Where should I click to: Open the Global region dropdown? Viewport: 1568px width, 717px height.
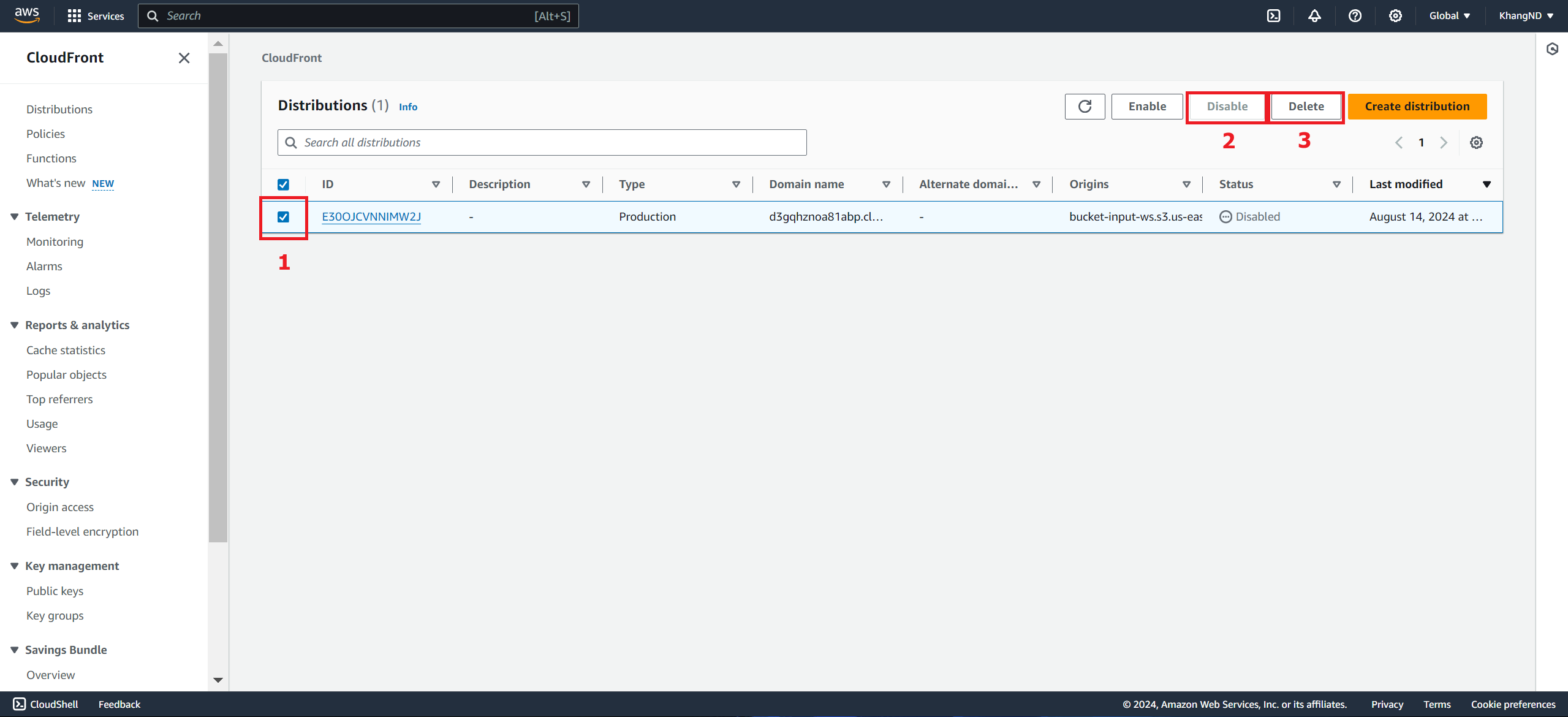click(1449, 16)
